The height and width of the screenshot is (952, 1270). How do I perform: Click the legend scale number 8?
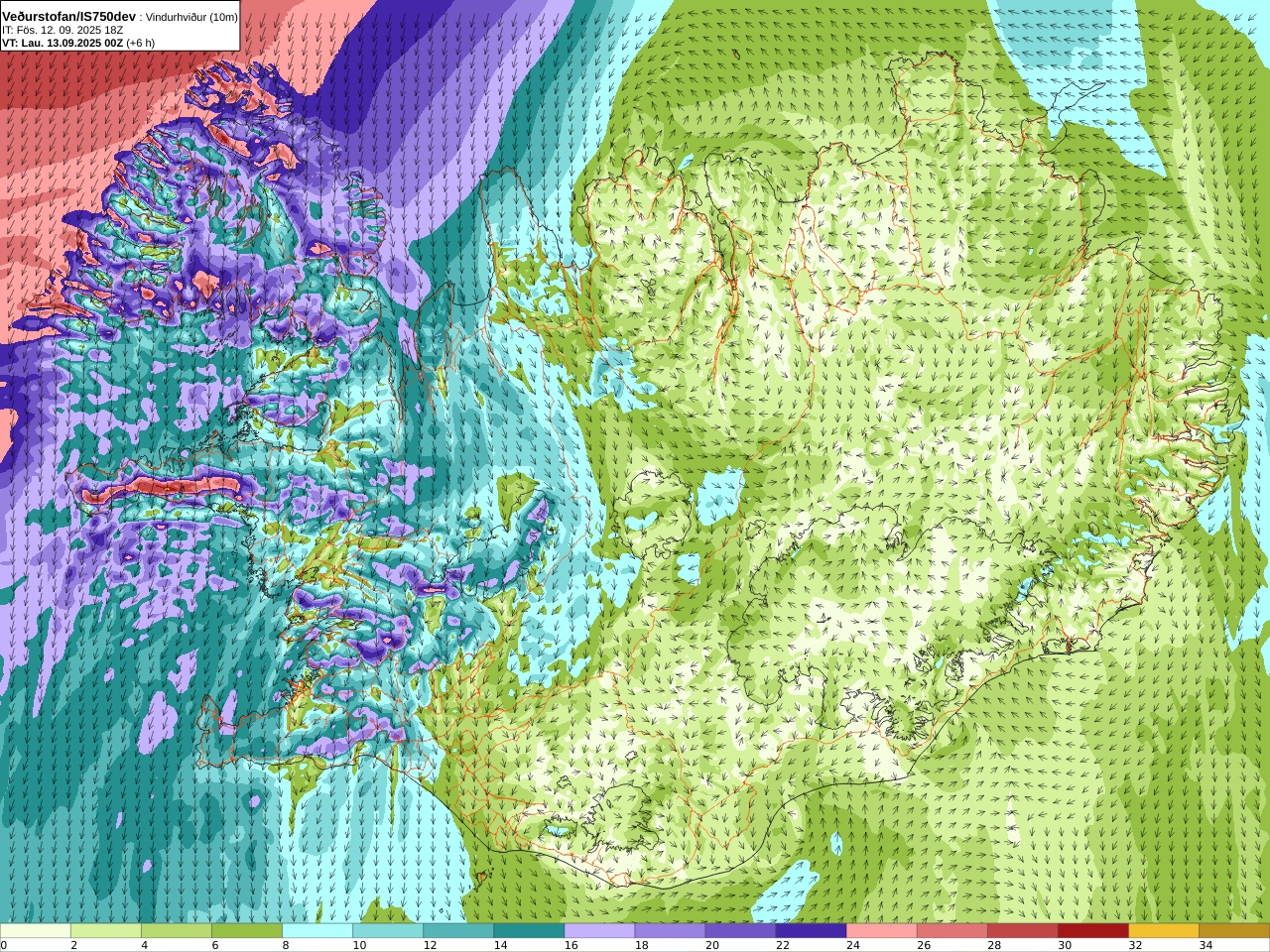click(286, 945)
